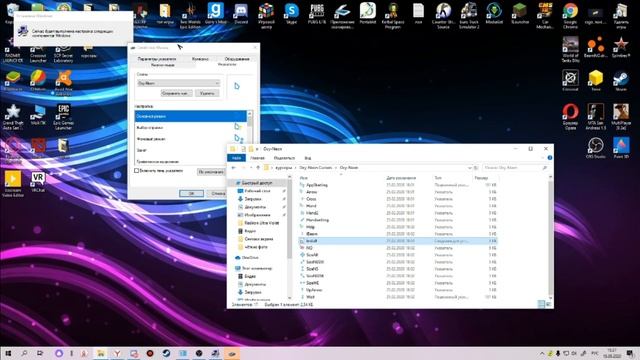Switch to the Home ribbon tab in Explorer
The height and width of the screenshot is (360, 640).
[x=257, y=158]
